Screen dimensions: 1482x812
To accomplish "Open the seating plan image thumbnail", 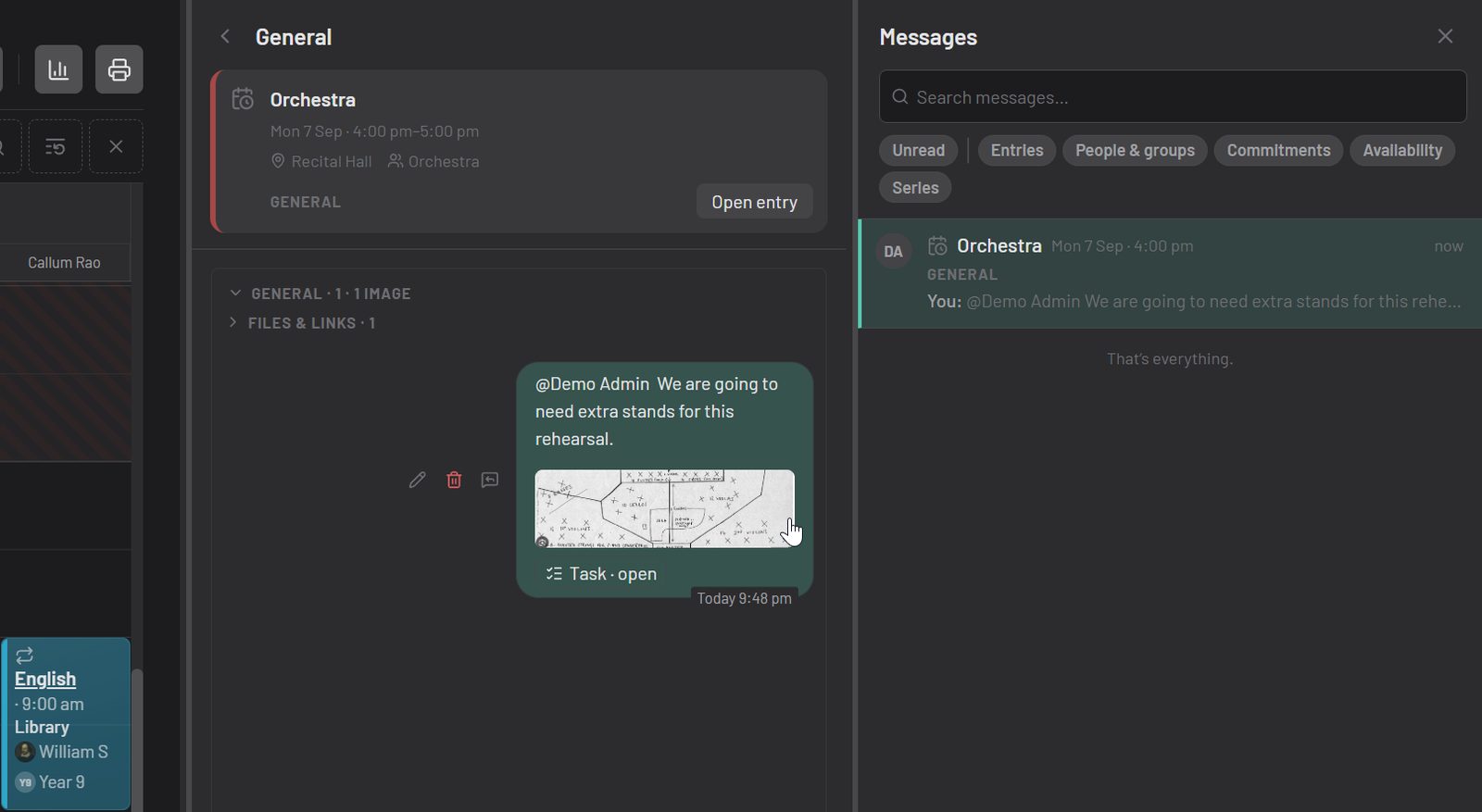I will (x=664, y=508).
